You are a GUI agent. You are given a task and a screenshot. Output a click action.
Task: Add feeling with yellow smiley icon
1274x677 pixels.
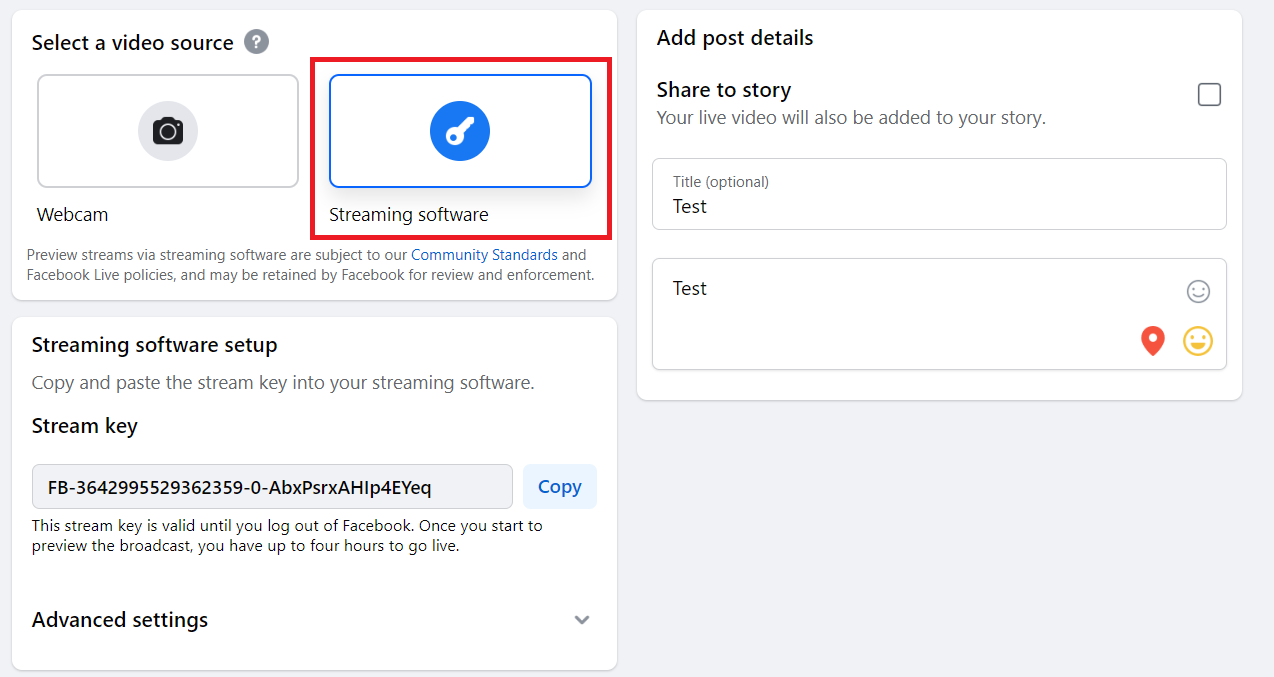pyautogui.click(x=1198, y=341)
